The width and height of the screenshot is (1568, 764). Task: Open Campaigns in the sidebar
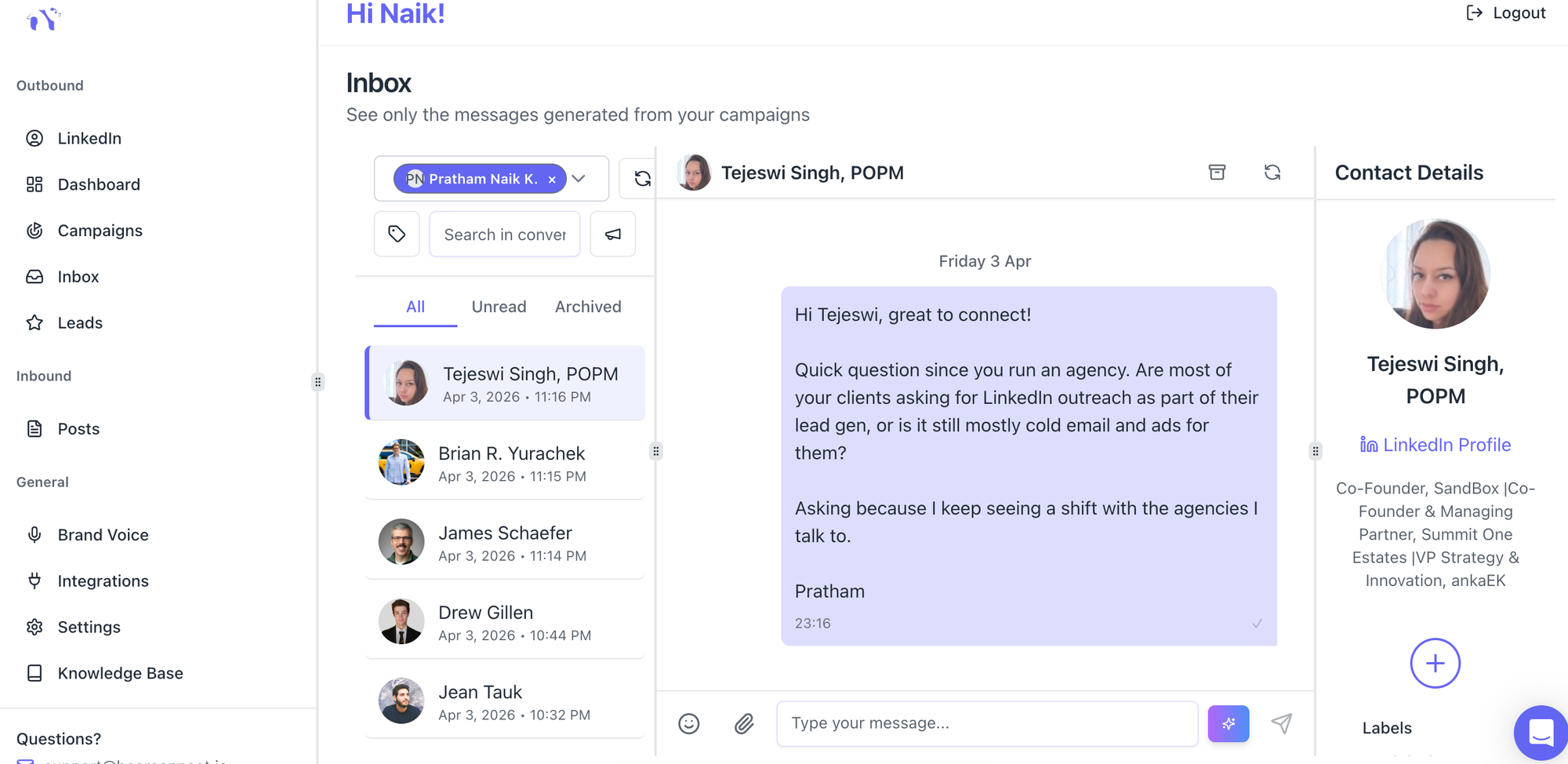coord(100,231)
